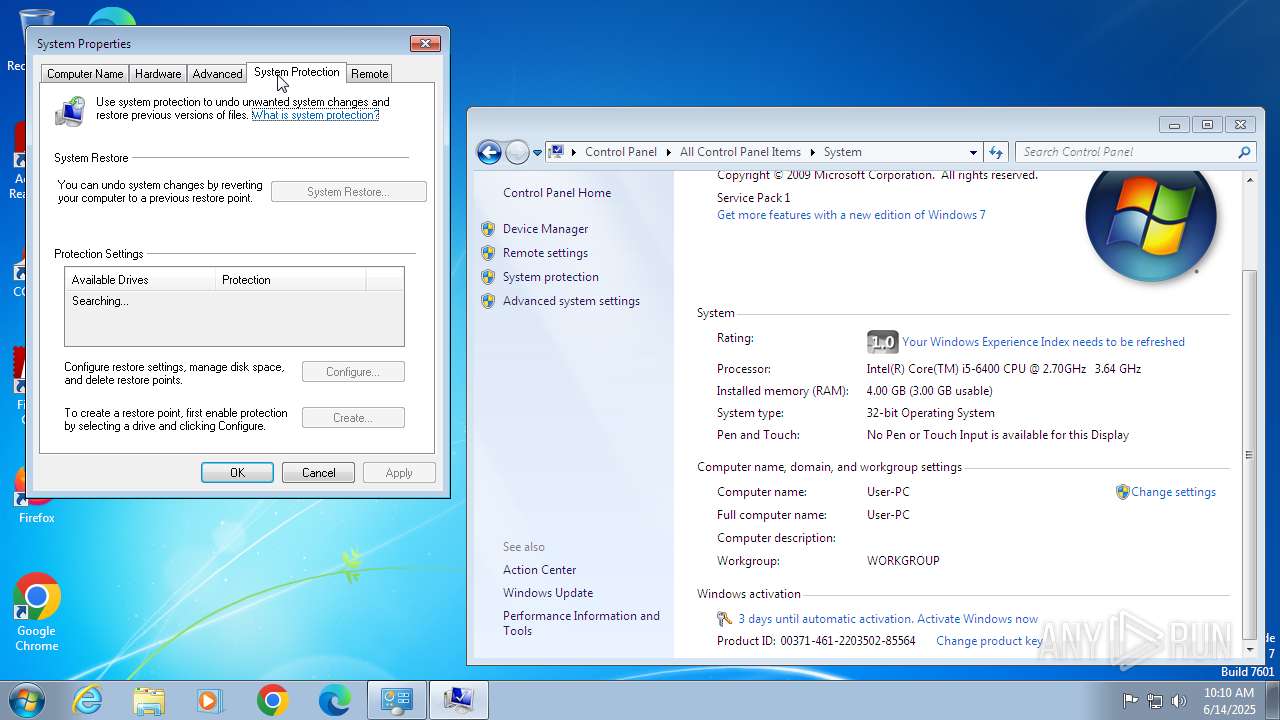This screenshot has width=1280, height=720.
Task: Maximize the Control Panel window
Action: point(1207,125)
